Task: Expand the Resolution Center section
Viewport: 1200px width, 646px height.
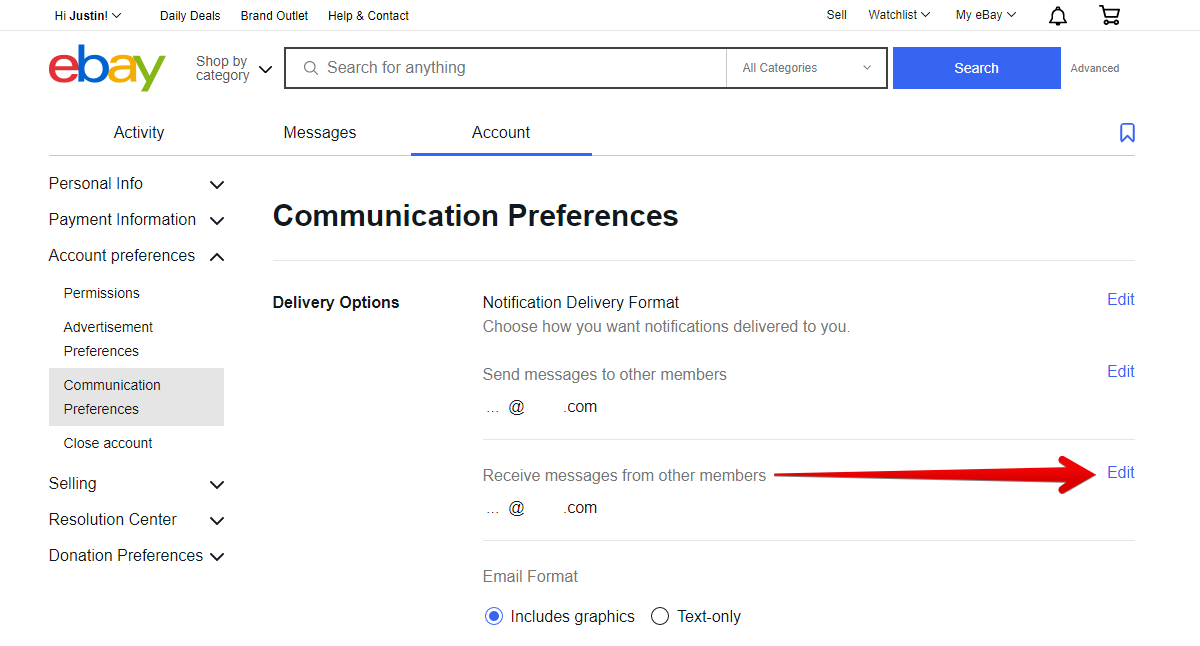Action: coord(136,520)
